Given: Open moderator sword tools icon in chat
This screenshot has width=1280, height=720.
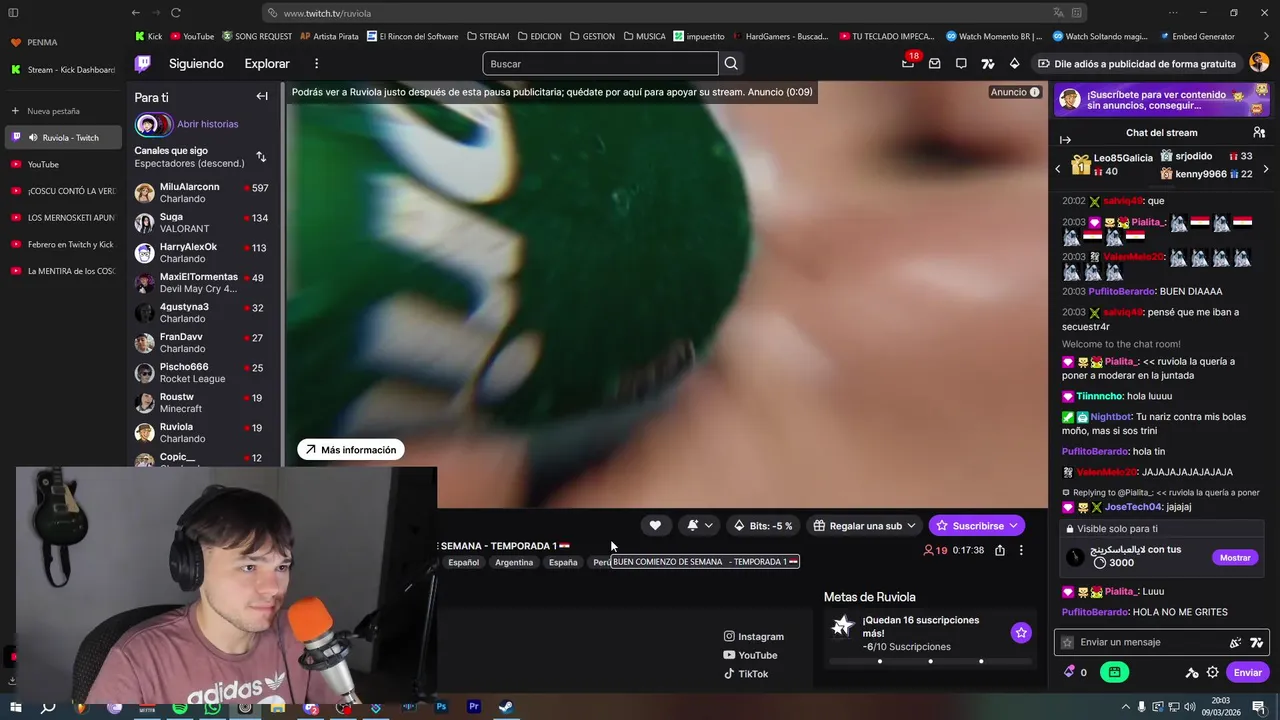Looking at the screenshot, I should (1191, 672).
